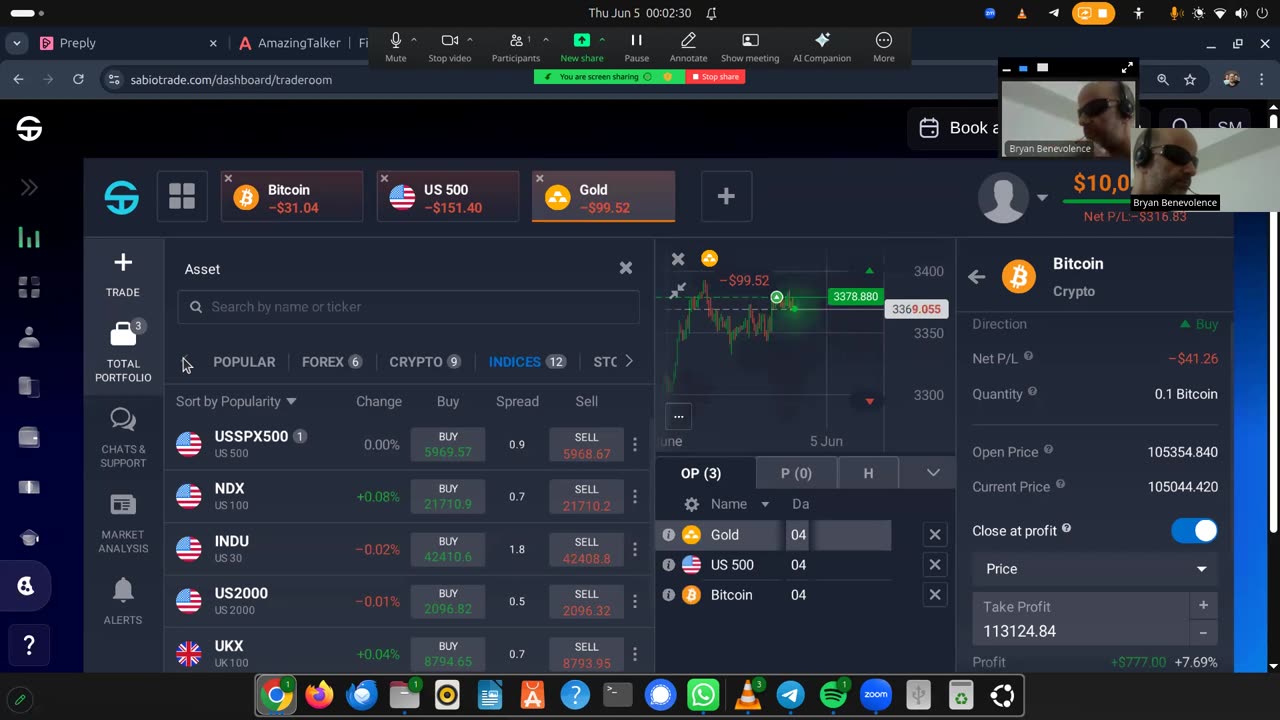Screen dimensions: 1280x720
Task: Open the Market Analysis panel
Action: [123, 524]
